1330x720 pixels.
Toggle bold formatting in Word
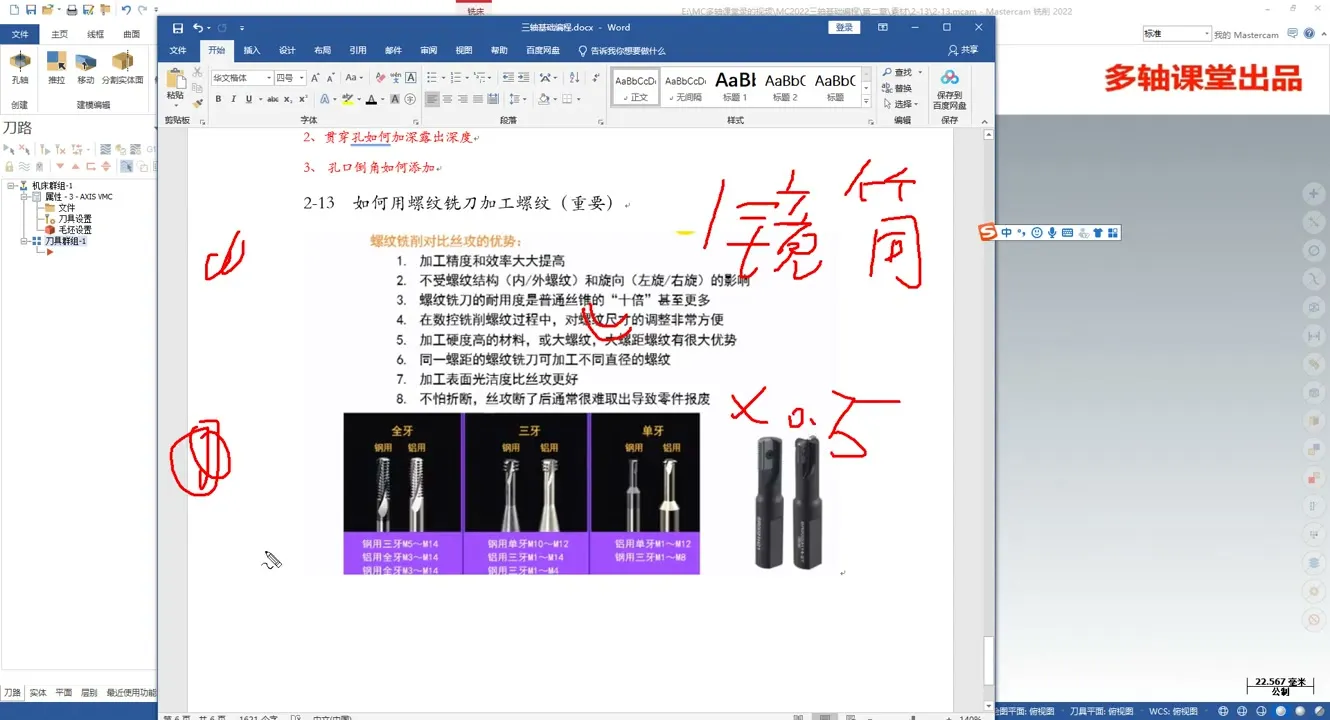click(x=218, y=100)
